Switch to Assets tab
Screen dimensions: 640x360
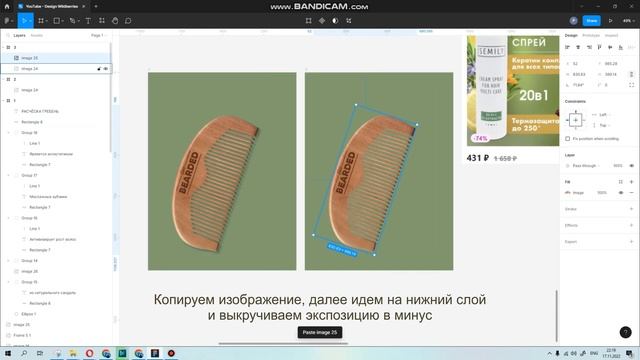(36, 36)
